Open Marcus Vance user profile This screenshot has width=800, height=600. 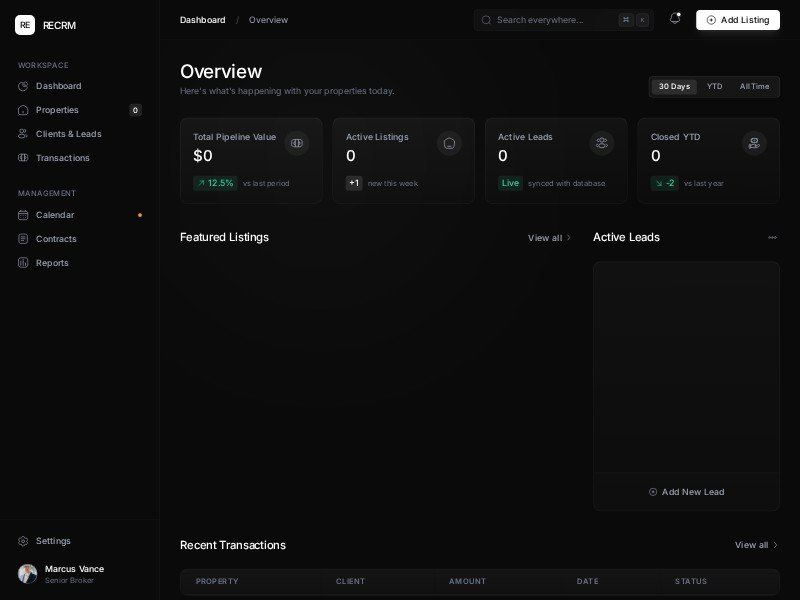pos(74,573)
